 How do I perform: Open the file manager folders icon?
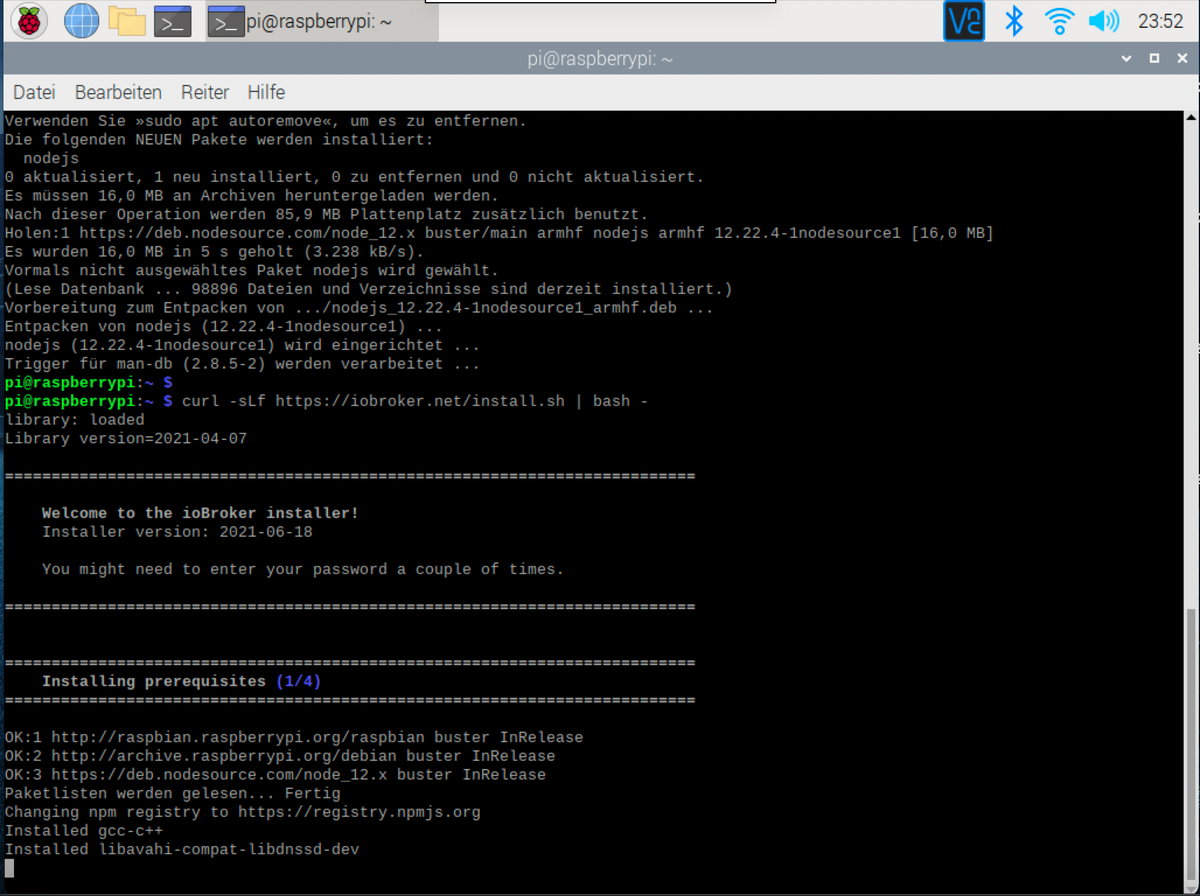pyautogui.click(x=127, y=20)
